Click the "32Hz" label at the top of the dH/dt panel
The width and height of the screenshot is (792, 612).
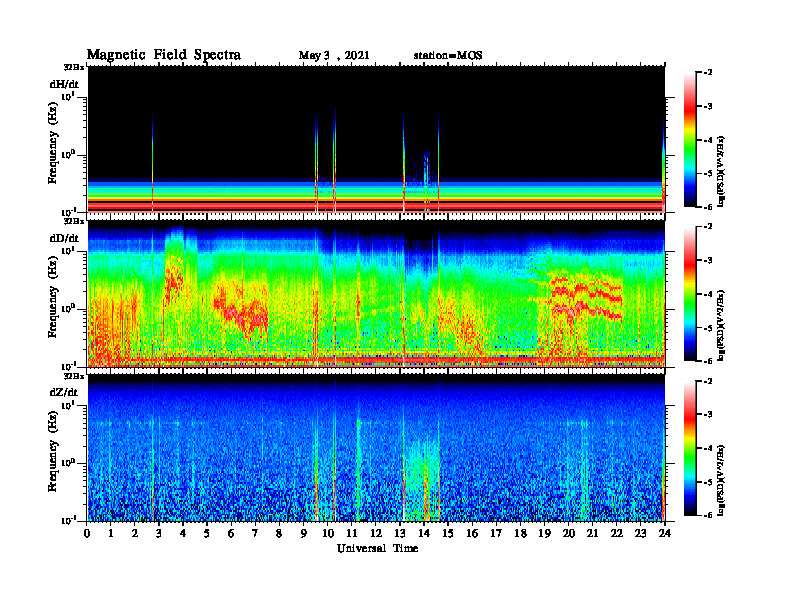coord(74,67)
